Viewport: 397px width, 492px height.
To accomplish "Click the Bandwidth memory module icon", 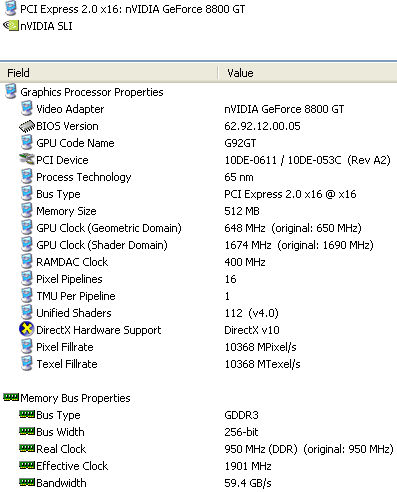I will coord(27,482).
